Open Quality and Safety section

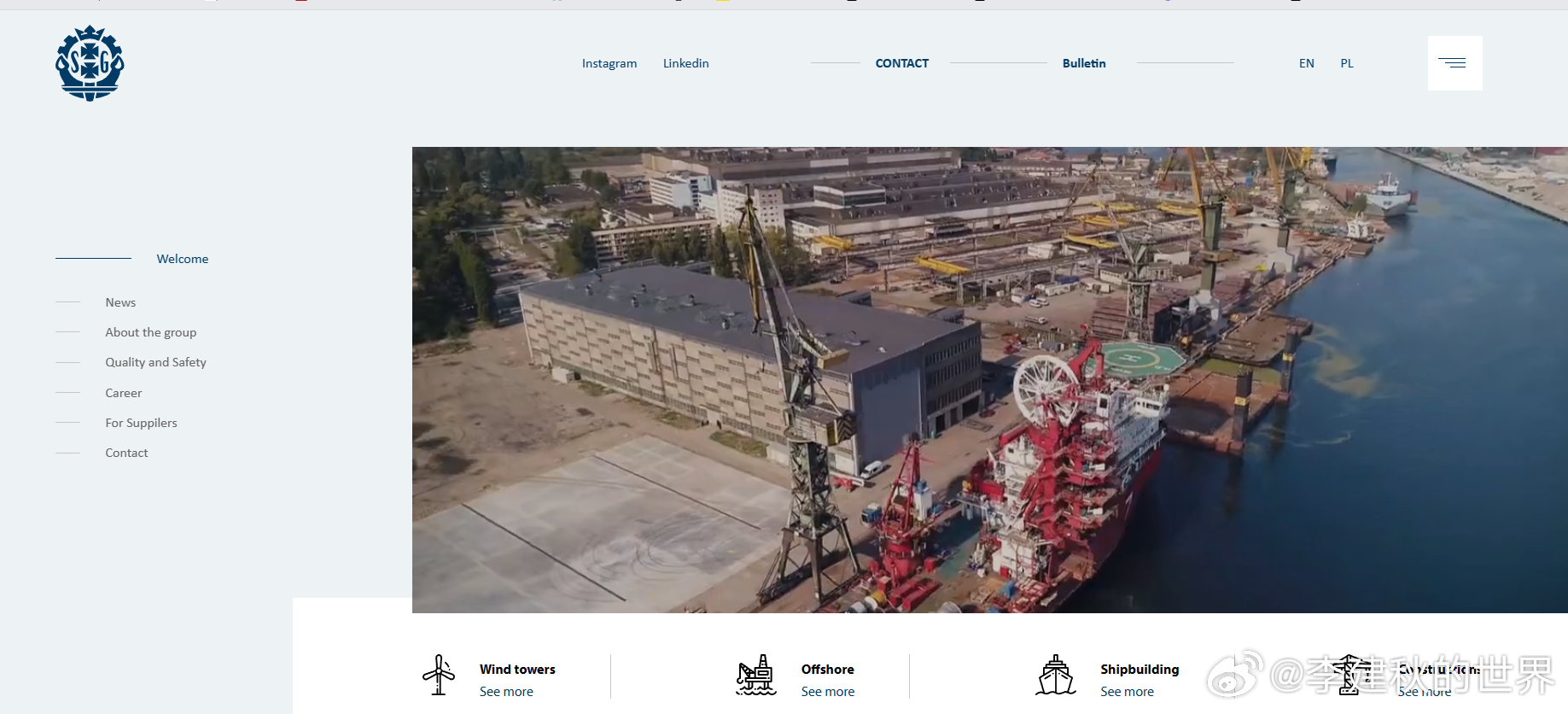[156, 362]
